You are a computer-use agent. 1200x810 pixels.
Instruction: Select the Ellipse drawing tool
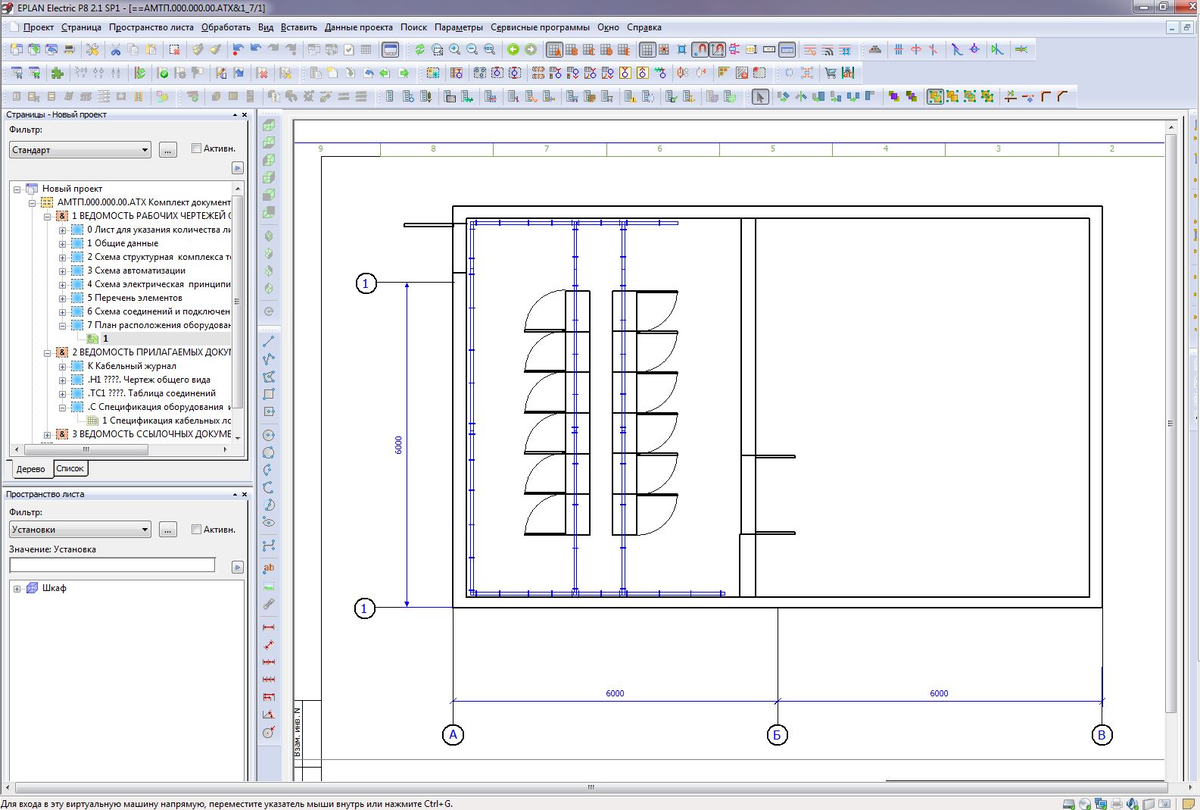(x=268, y=521)
